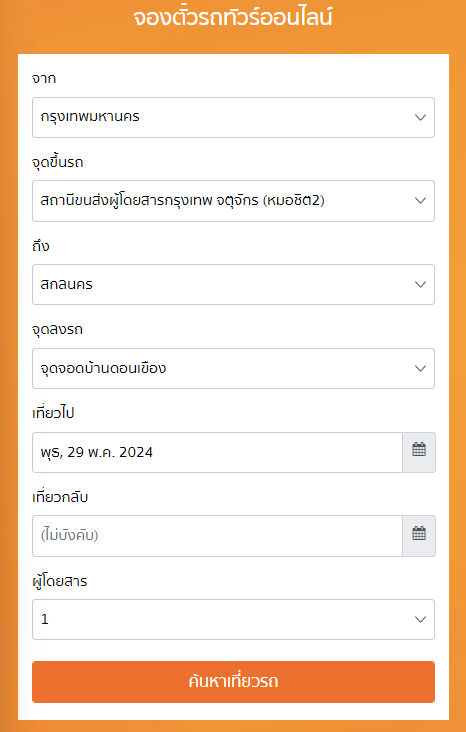Expand the boarding point dropdown showing หมอชิต2

pyautogui.click(x=233, y=201)
